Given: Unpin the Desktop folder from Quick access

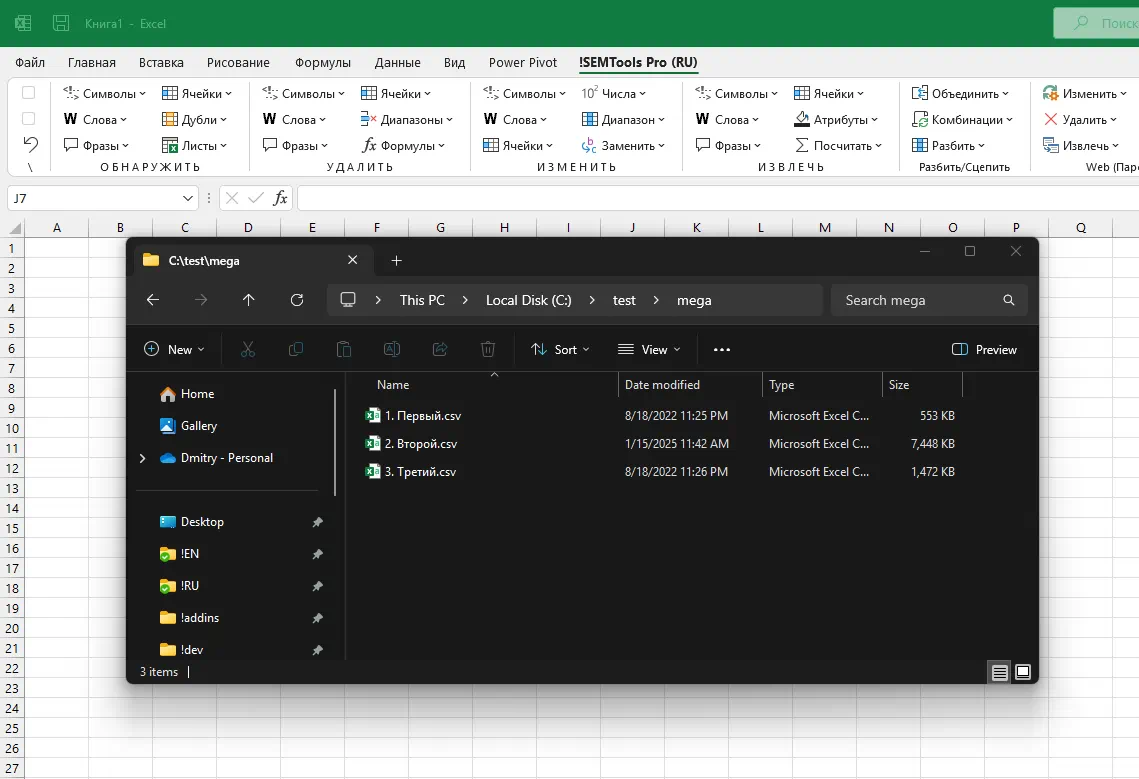Looking at the screenshot, I should (317, 522).
